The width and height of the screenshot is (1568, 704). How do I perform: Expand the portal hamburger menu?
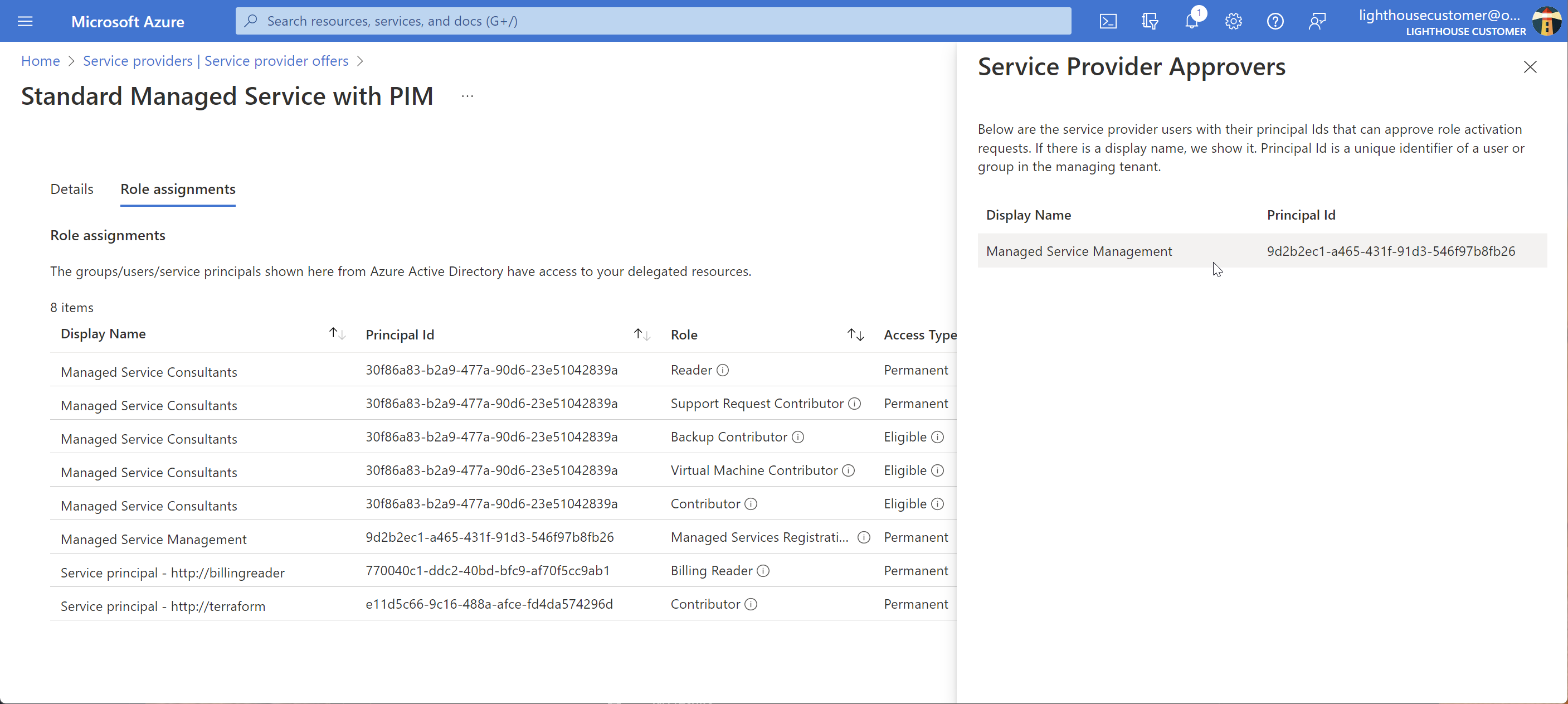coord(25,21)
